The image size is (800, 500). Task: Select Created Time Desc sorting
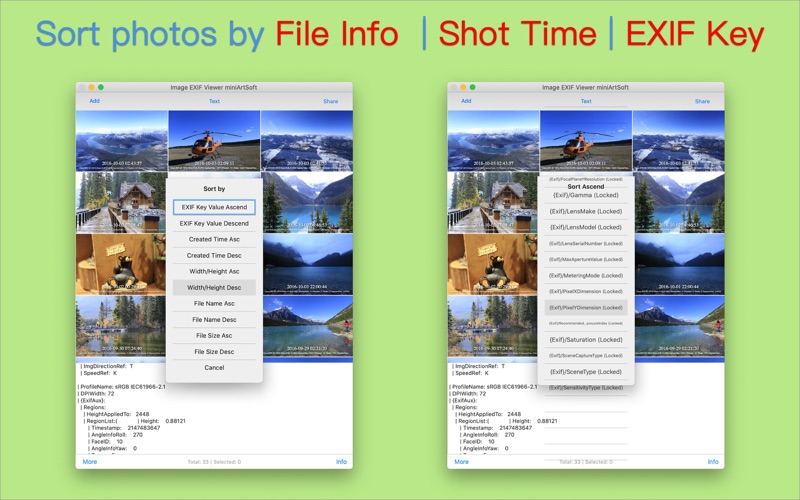click(x=214, y=256)
